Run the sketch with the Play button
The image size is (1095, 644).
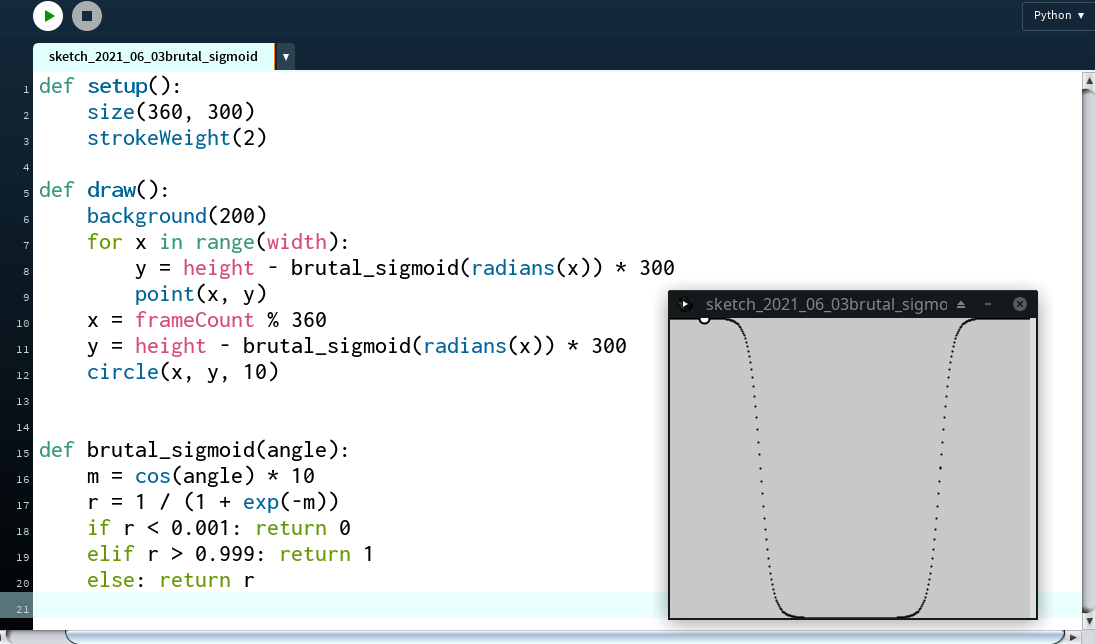coord(48,16)
